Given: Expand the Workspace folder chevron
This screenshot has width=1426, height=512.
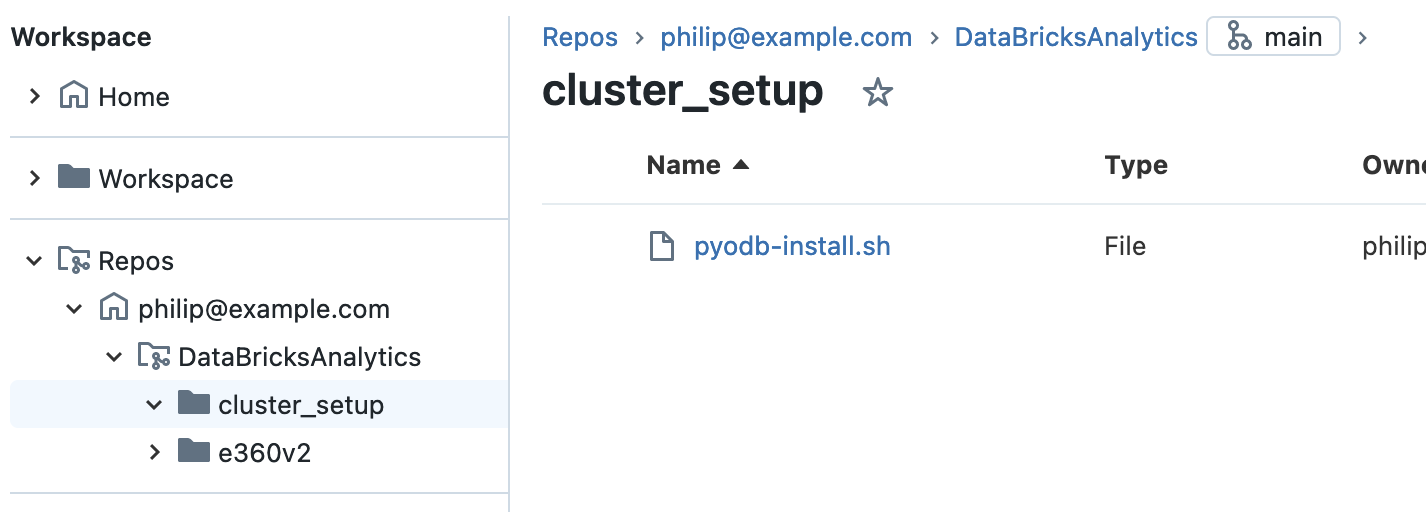Looking at the screenshot, I should (35, 178).
